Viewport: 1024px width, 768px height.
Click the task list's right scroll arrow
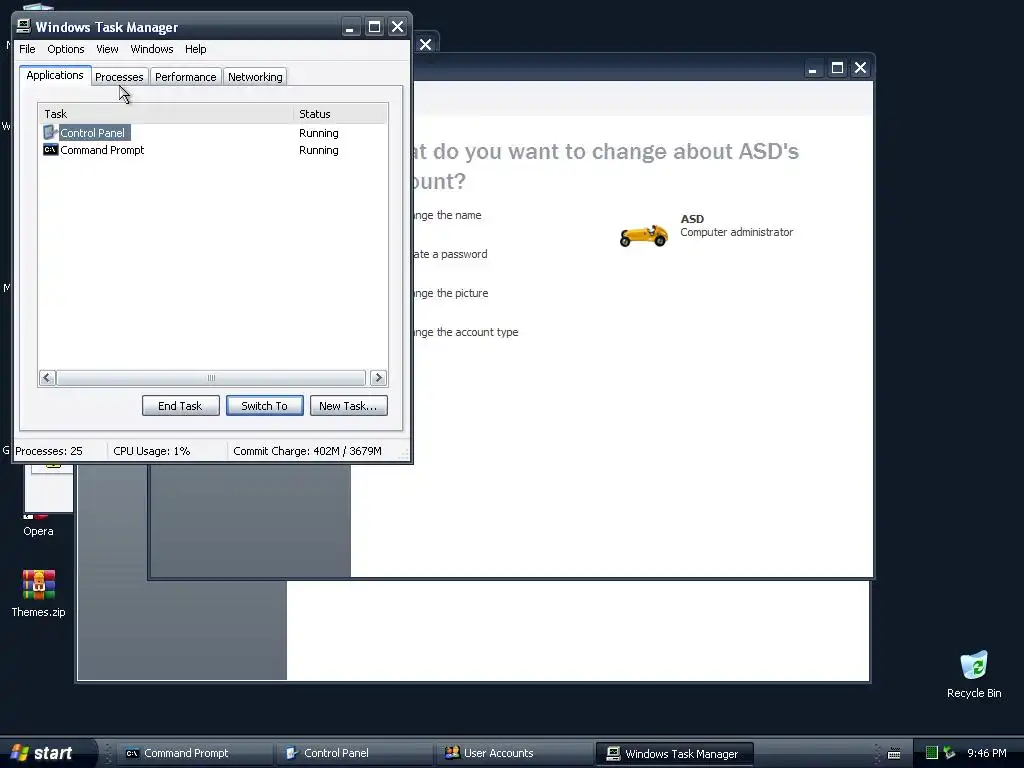click(378, 377)
